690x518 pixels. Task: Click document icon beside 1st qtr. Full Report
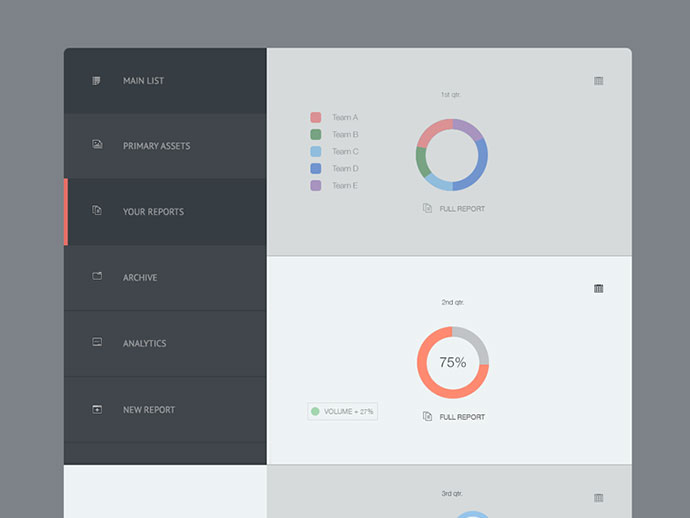tap(427, 208)
